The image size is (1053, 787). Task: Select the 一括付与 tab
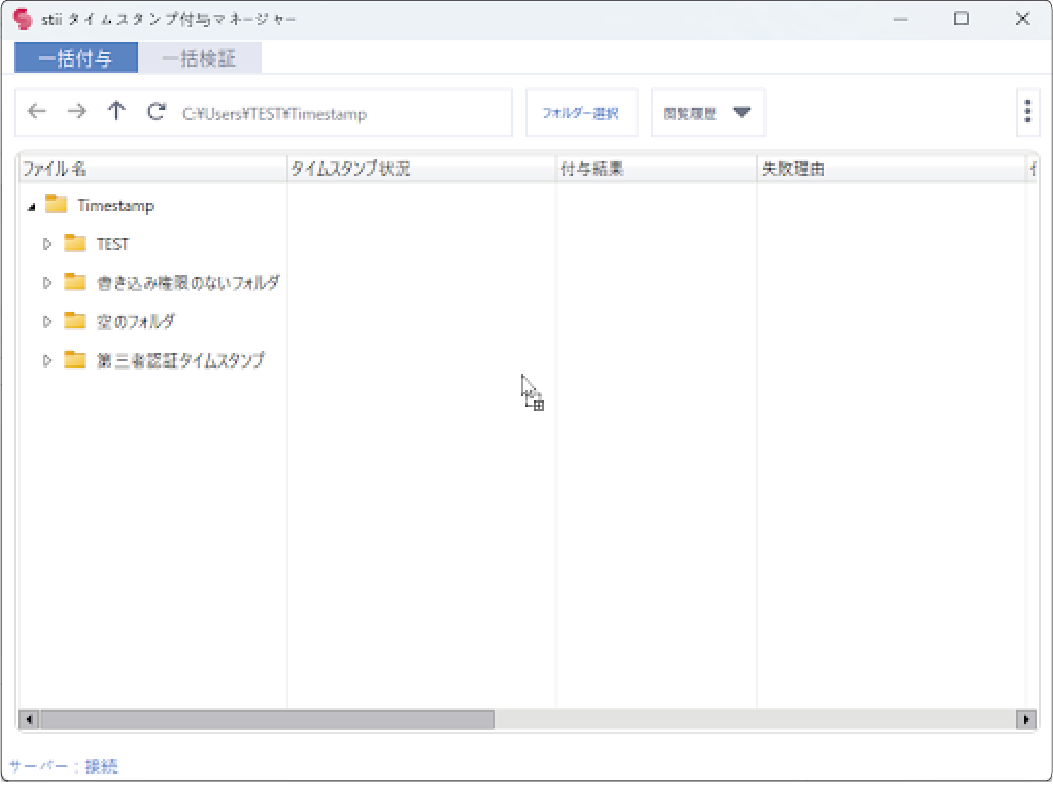tap(75, 59)
